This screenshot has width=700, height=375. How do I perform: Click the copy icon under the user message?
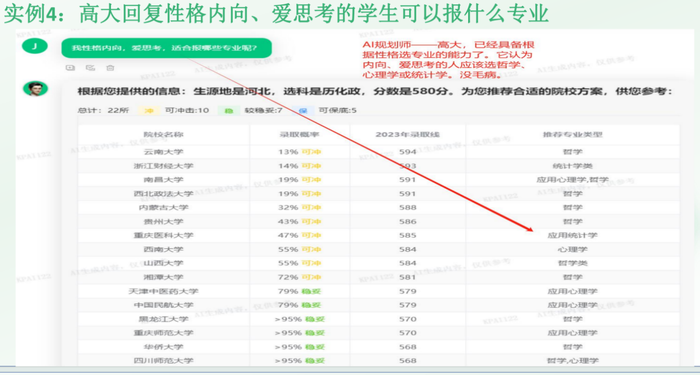(70, 68)
